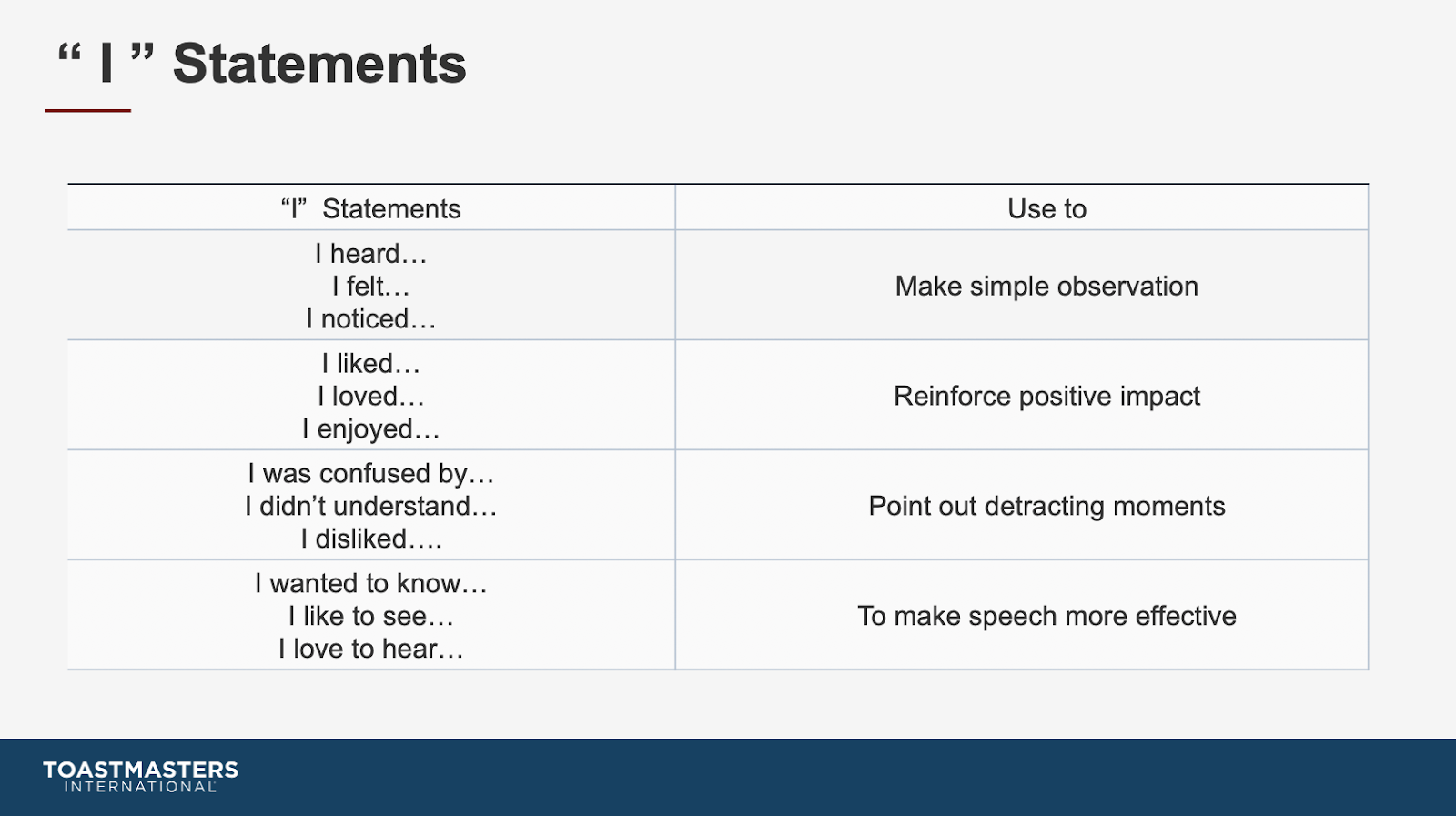Click "I wanted to know…" text

pyautogui.click(x=371, y=584)
